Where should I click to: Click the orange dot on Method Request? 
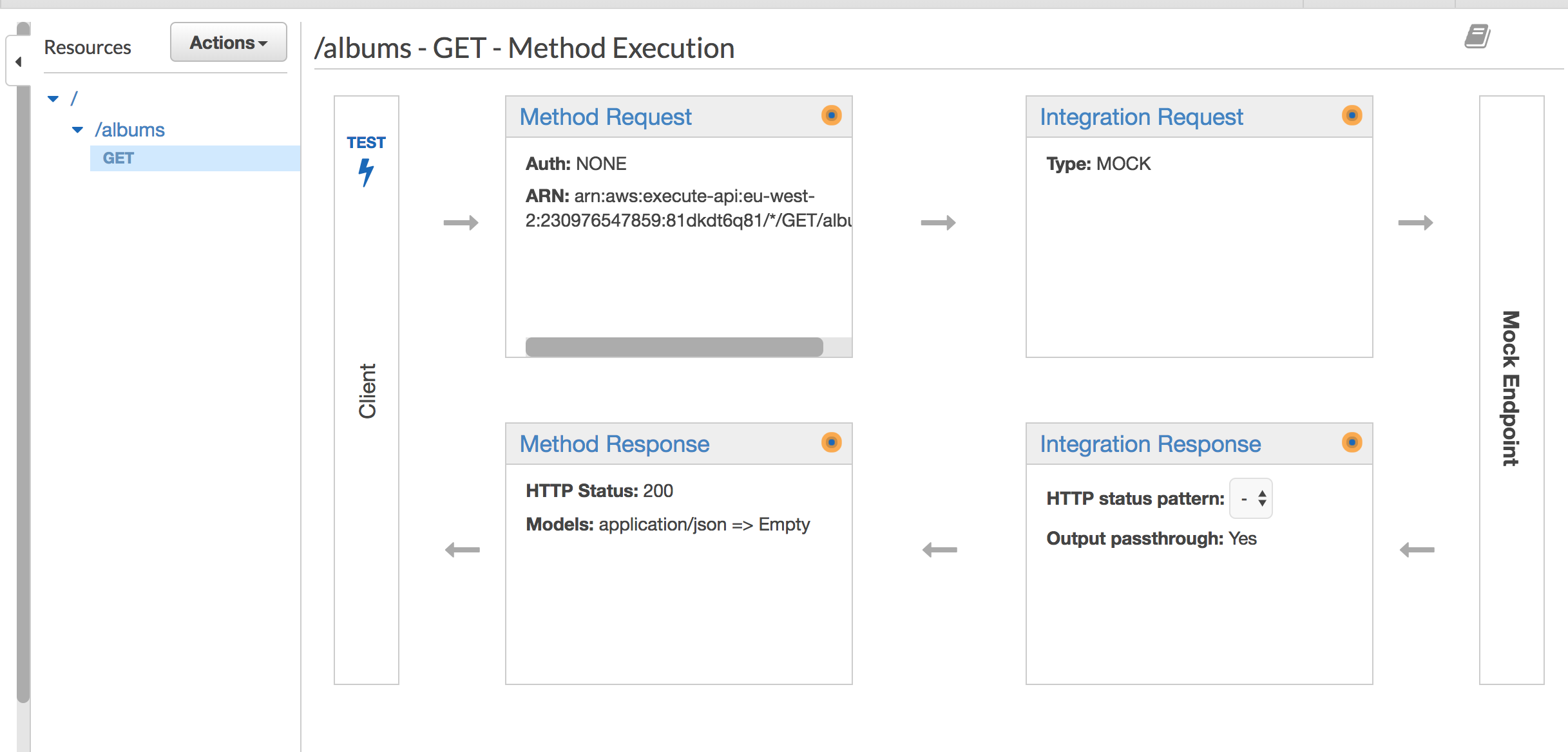831,116
